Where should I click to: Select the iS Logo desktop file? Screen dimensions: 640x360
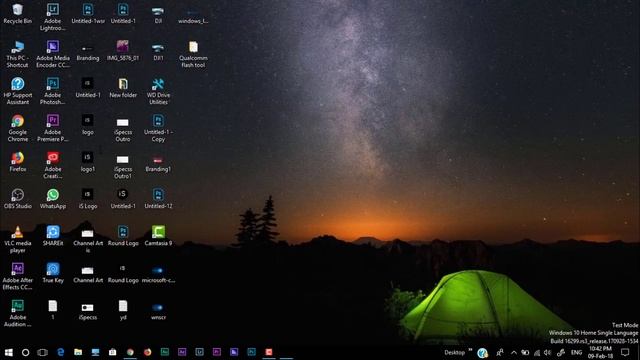pyautogui.click(x=88, y=199)
